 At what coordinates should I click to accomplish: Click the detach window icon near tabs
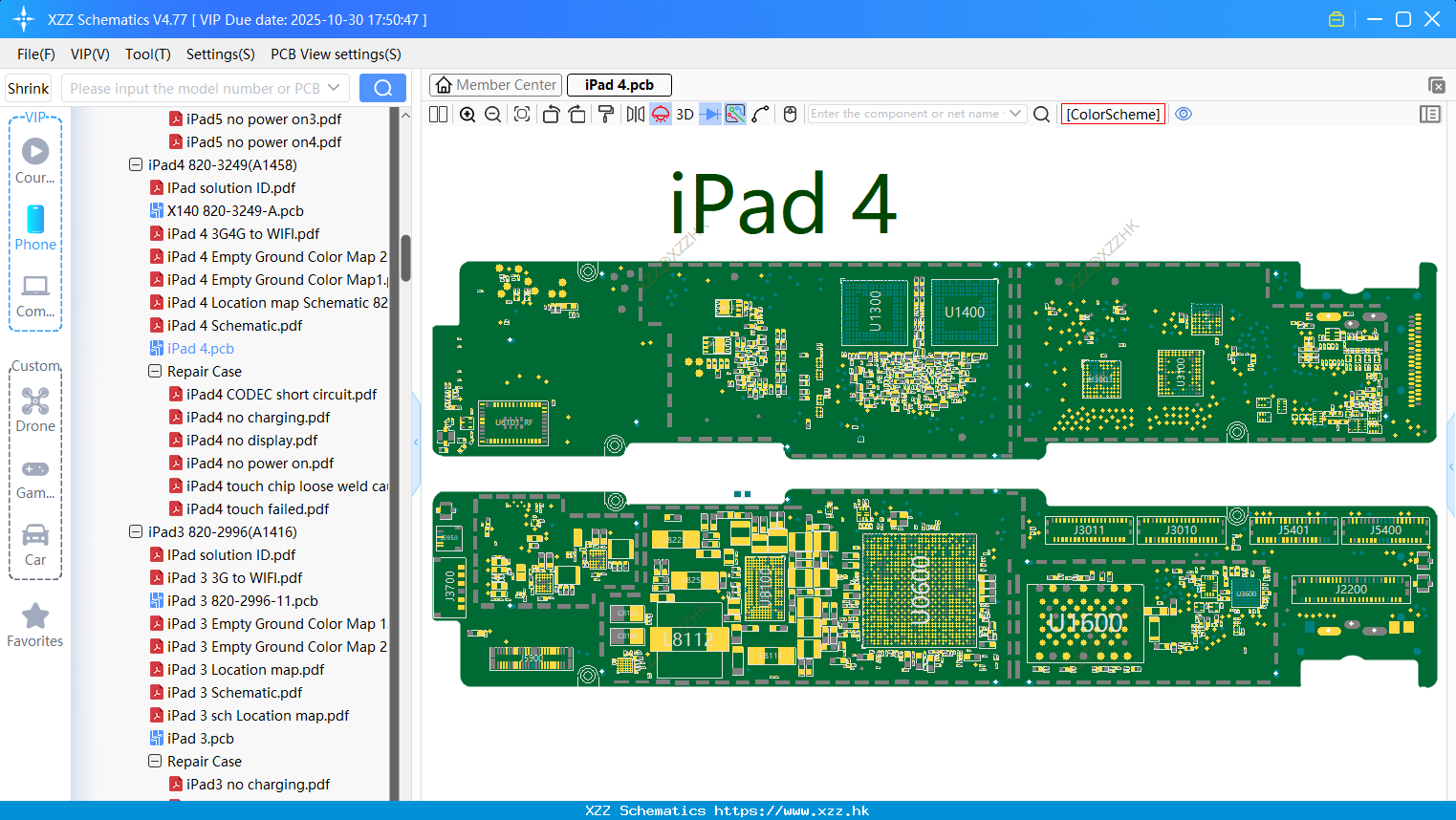pos(1436,85)
